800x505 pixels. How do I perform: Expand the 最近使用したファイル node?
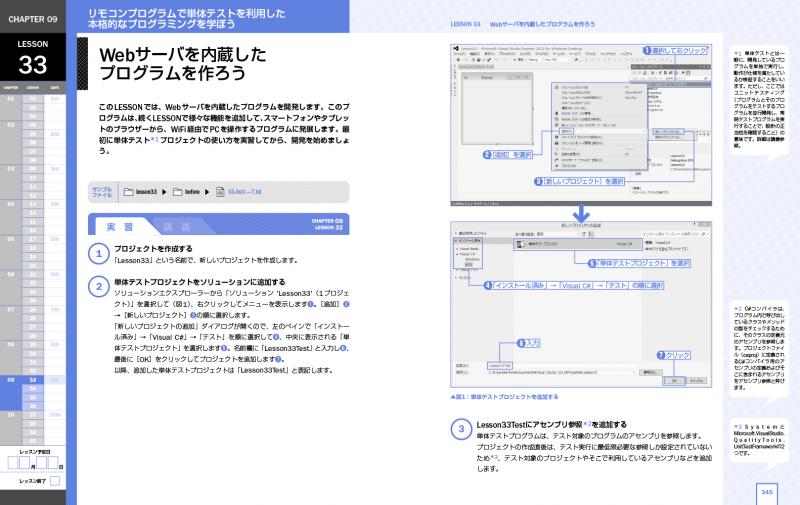click(x=455, y=233)
